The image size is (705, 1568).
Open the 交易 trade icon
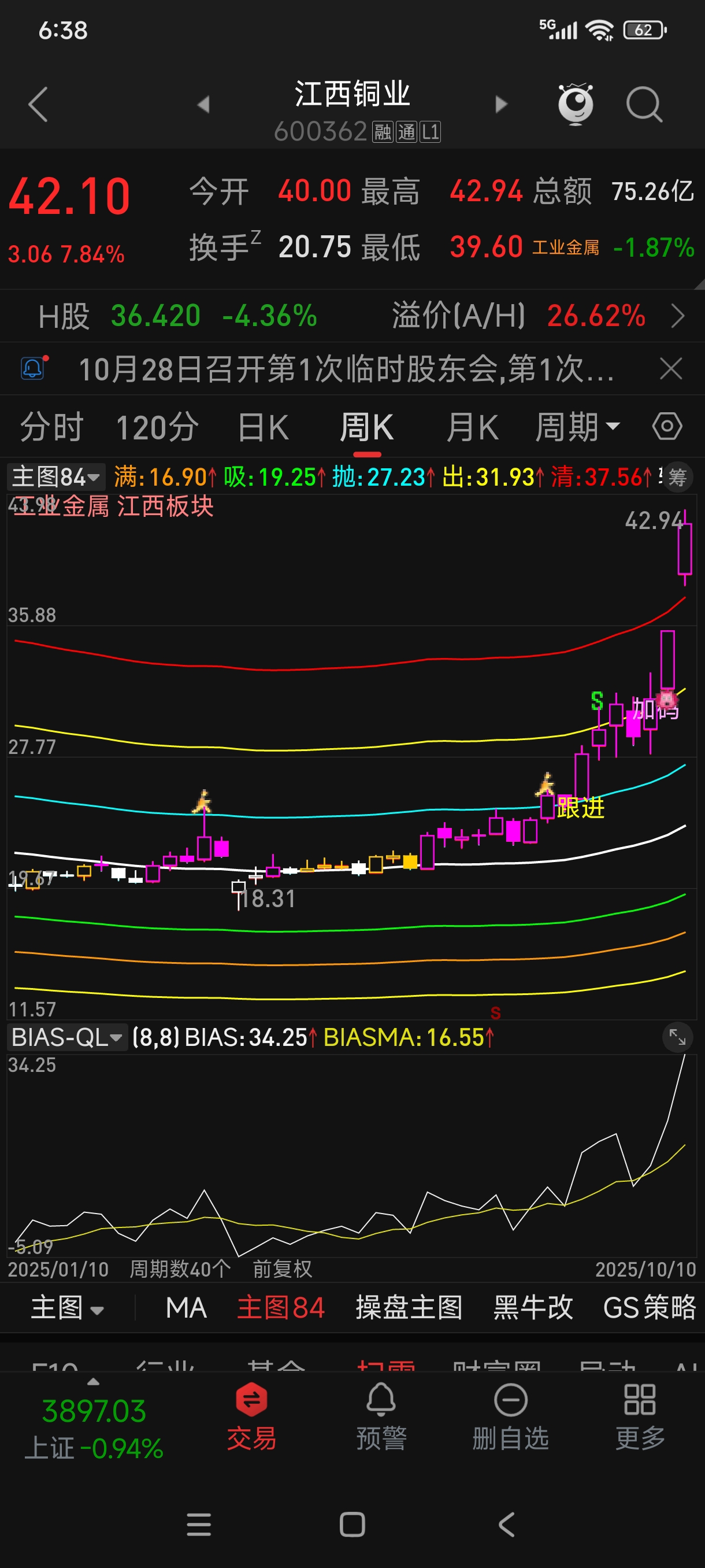(251, 1416)
